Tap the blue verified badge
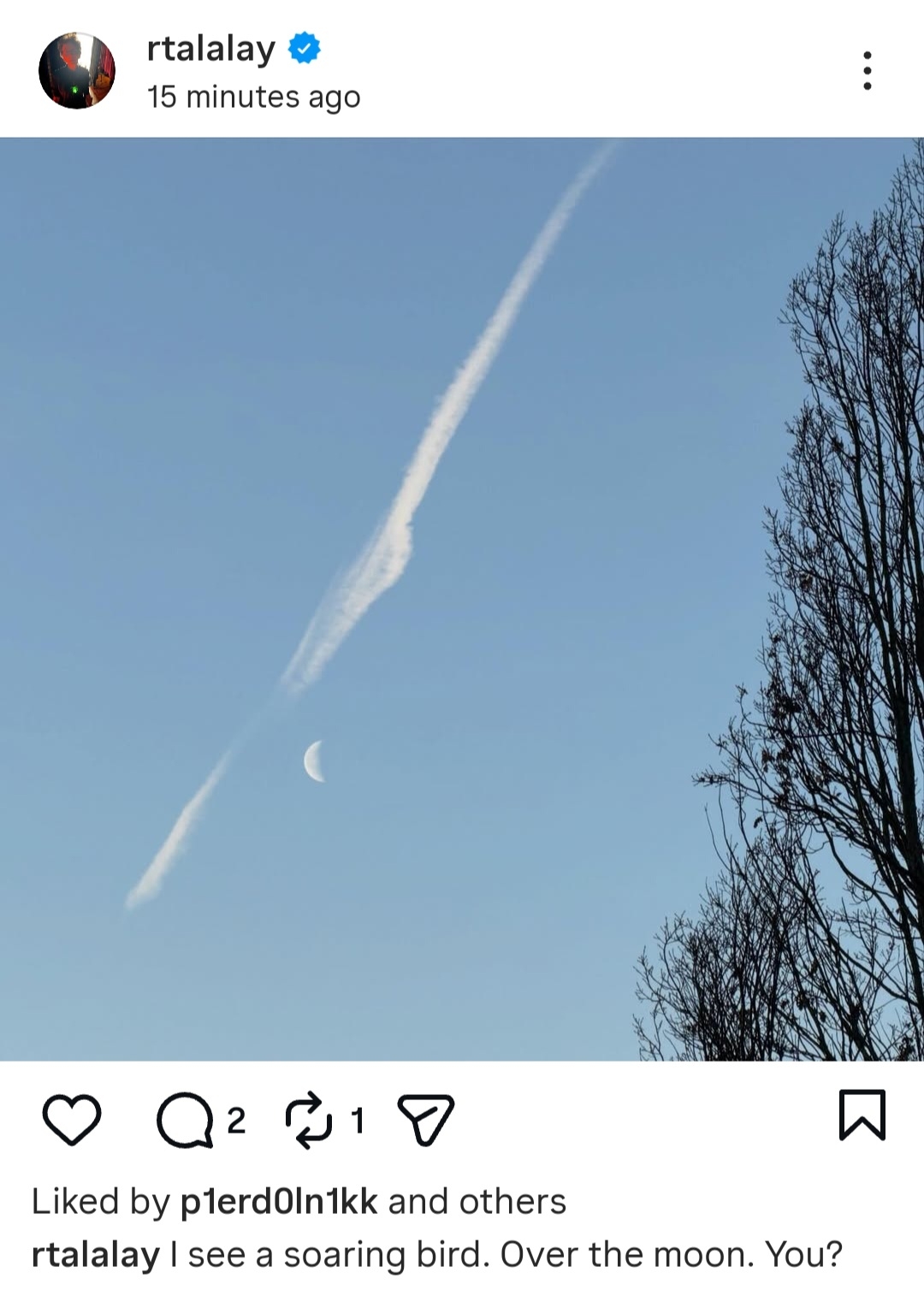 [x=304, y=48]
